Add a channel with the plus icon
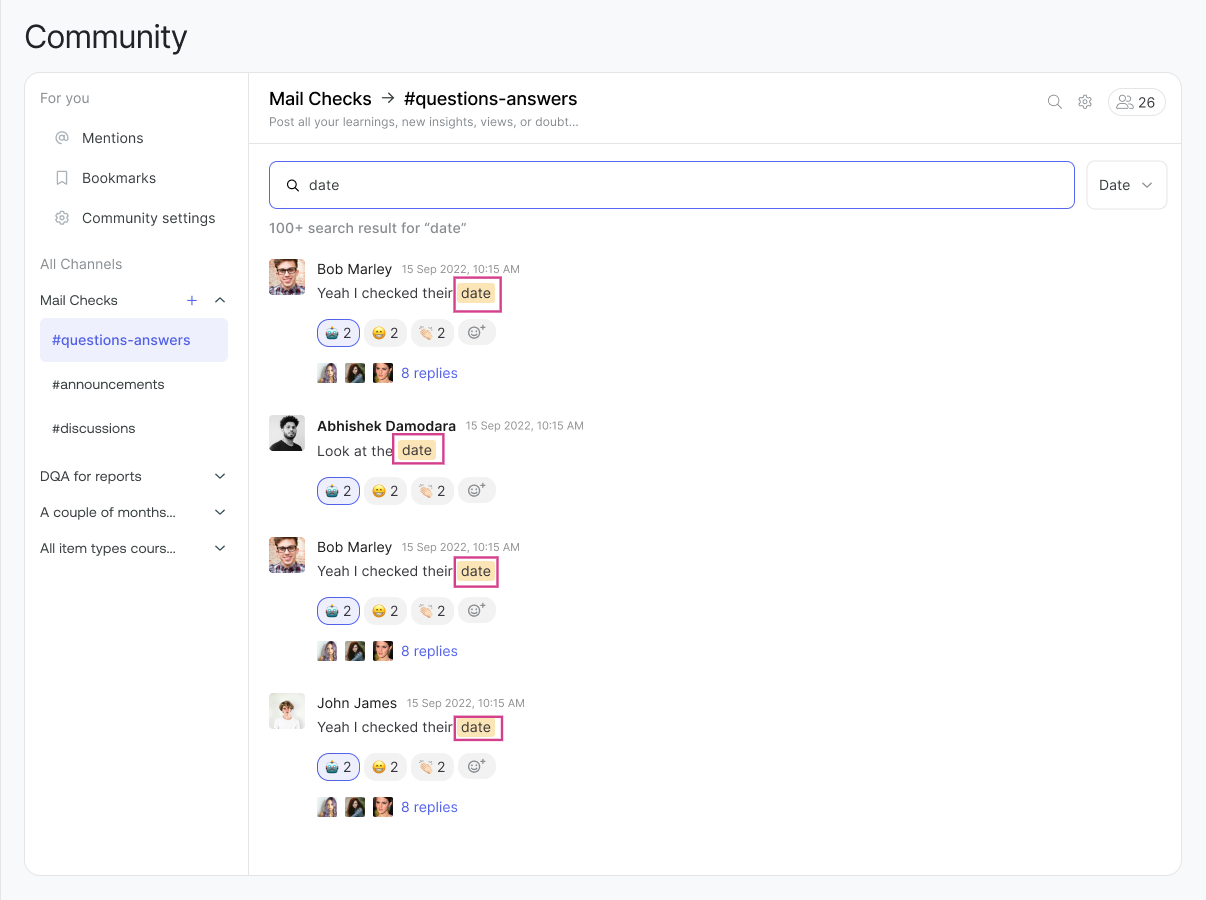Viewport: 1206px width, 900px height. [192, 300]
